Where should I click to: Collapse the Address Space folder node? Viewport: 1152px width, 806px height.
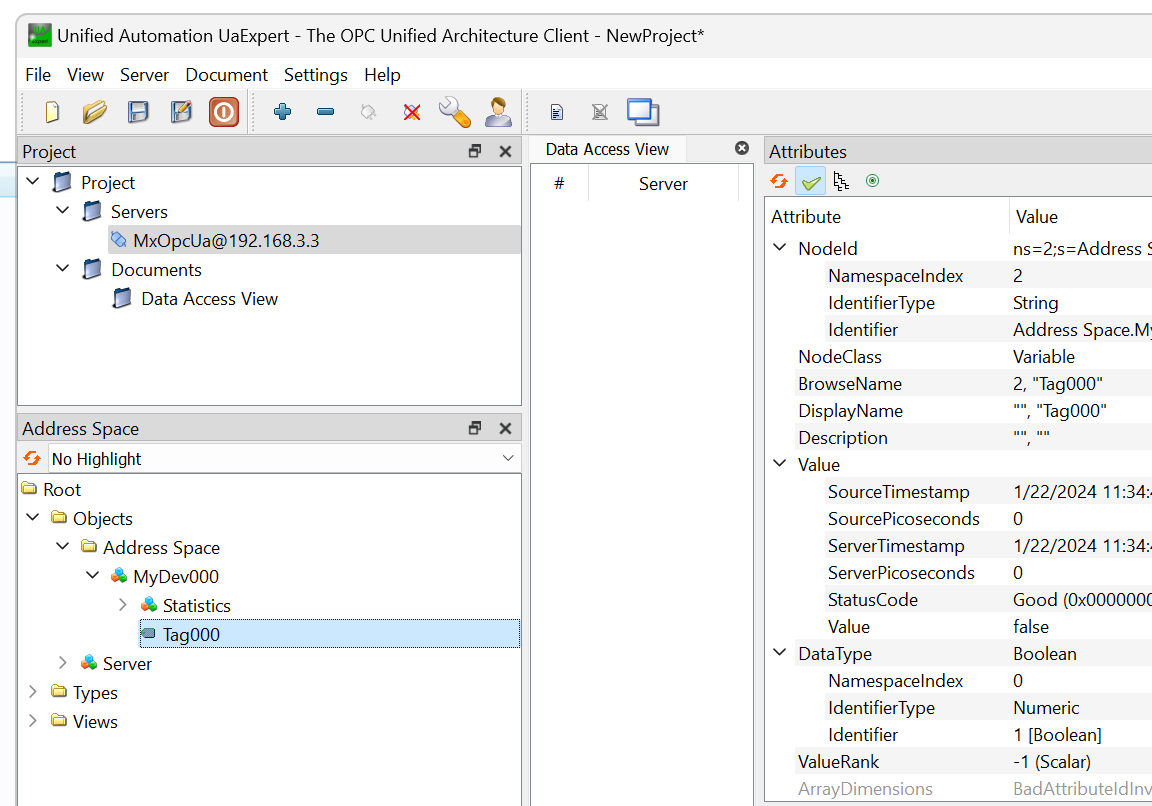coord(62,546)
